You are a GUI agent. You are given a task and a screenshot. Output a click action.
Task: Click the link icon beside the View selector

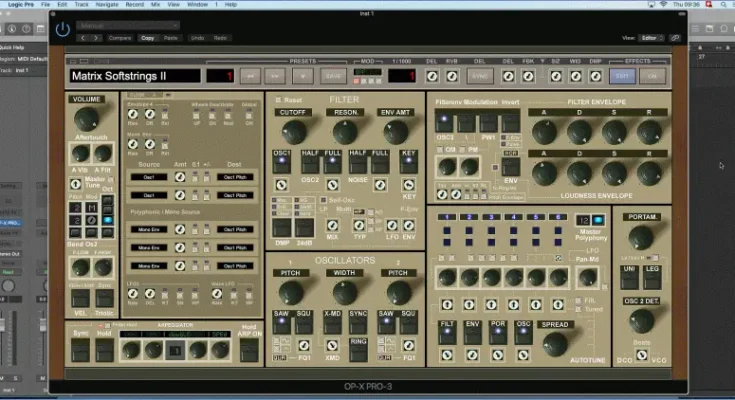pyautogui.click(x=676, y=37)
